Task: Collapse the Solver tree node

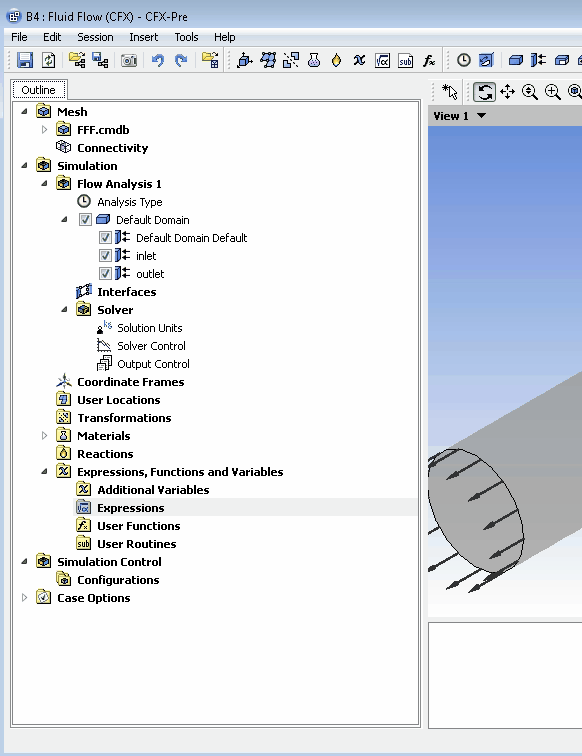Action: tap(64, 310)
